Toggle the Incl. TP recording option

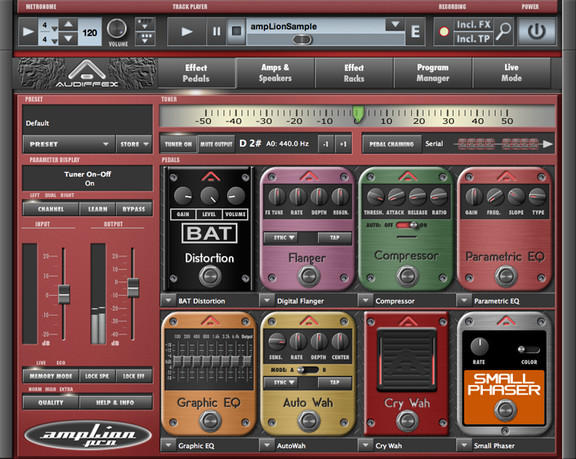[473, 39]
